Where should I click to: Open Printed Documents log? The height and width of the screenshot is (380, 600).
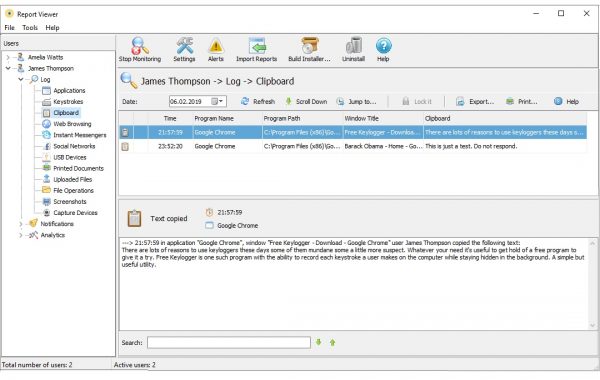click(78, 168)
